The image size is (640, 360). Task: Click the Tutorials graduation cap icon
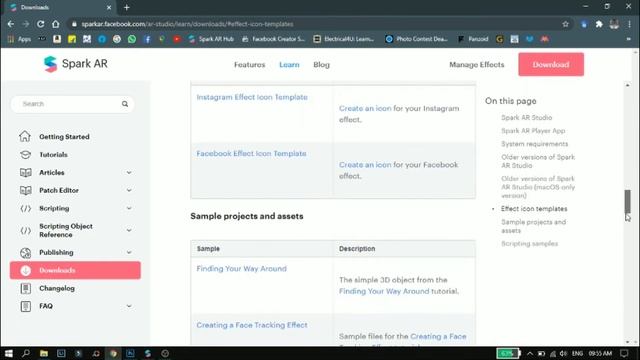point(25,155)
